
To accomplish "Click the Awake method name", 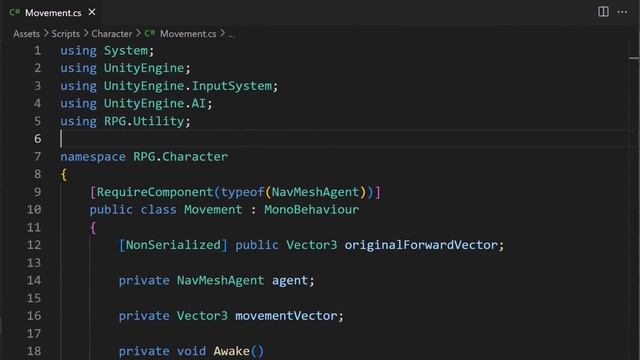I will (231, 351).
